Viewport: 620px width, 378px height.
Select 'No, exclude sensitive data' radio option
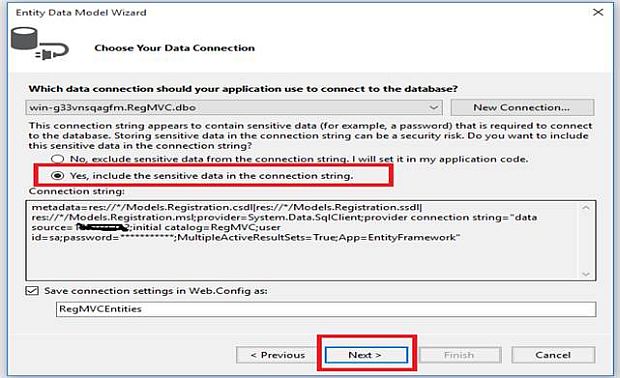58,159
